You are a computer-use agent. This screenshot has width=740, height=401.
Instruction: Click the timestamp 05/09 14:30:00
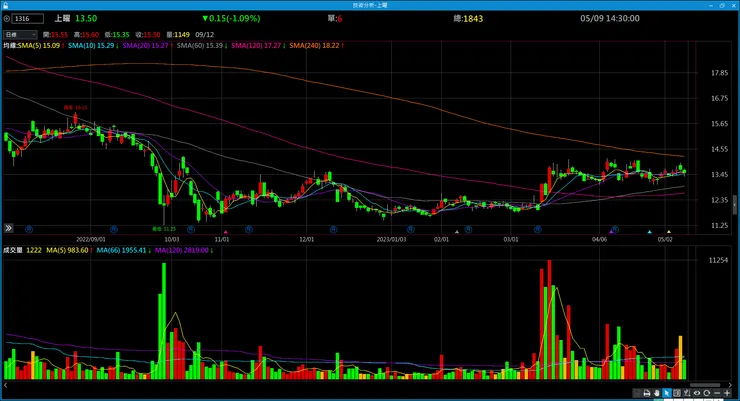tap(610, 18)
